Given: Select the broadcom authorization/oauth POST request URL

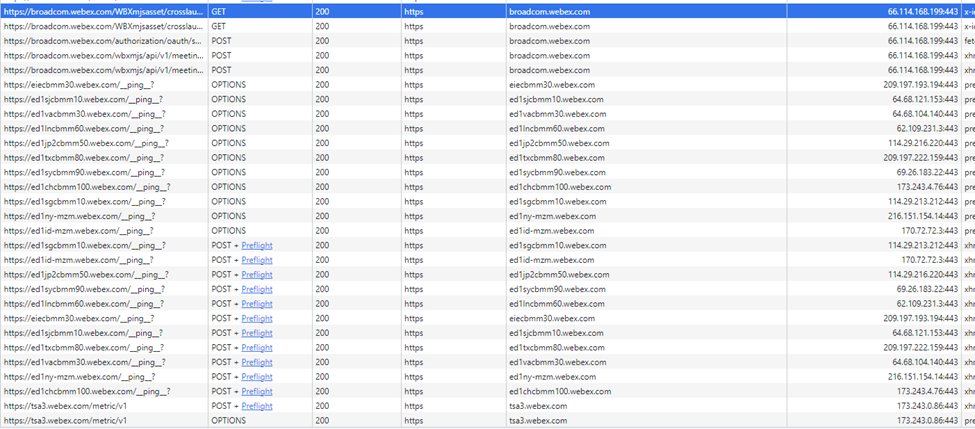Looking at the screenshot, I should click(x=103, y=41).
